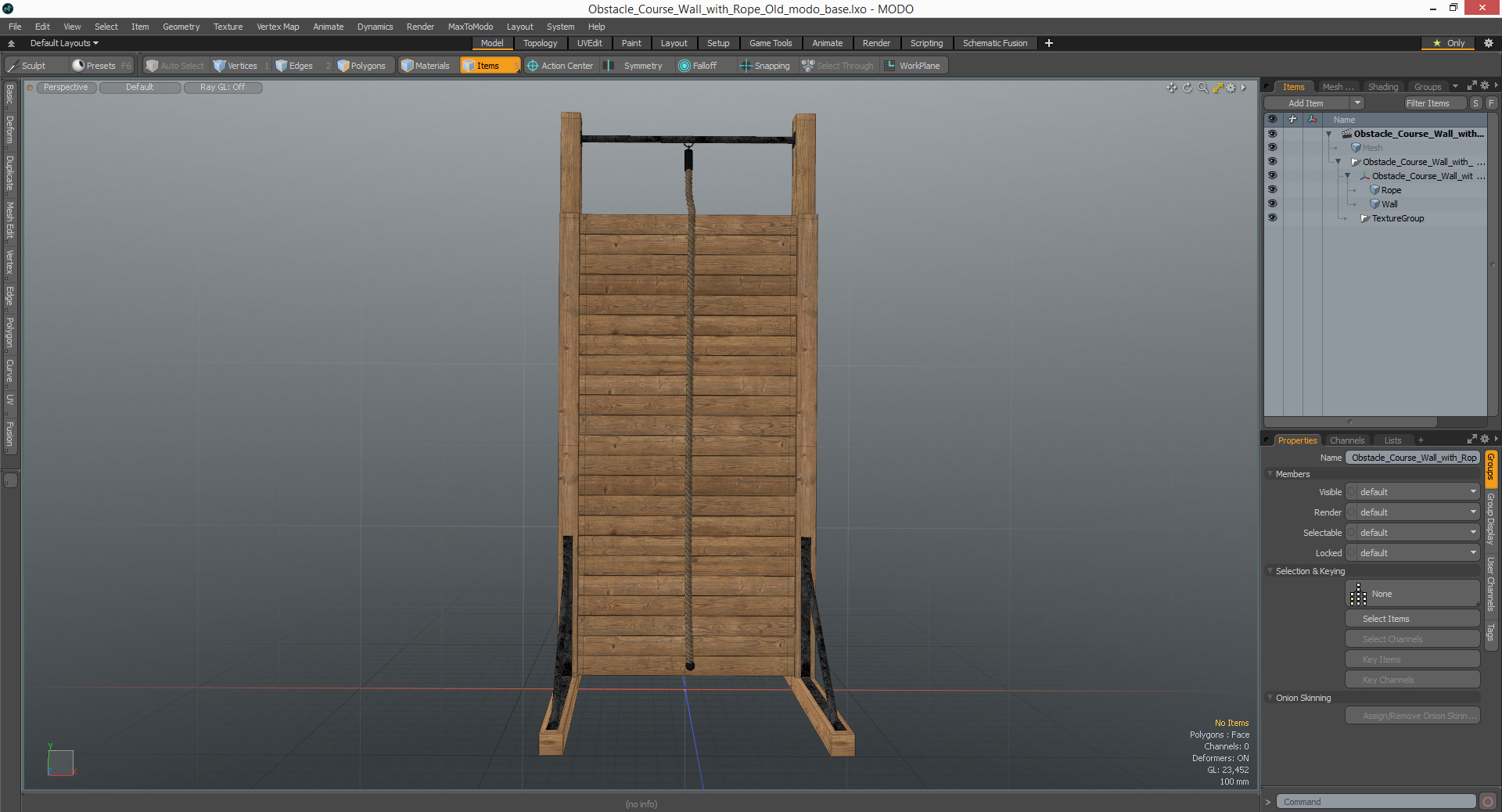Open the Action Center options
The image size is (1502, 812).
point(559,66)
